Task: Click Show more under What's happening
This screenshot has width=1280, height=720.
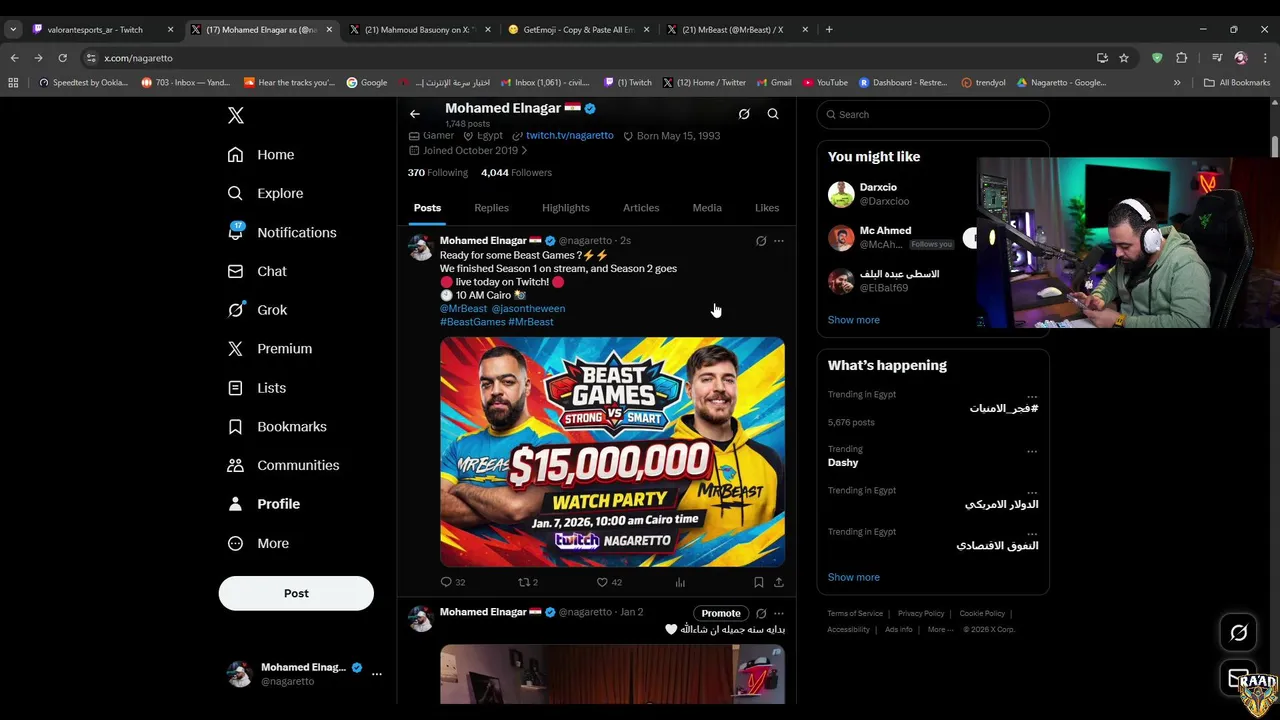Action: [x=854, y=577]
